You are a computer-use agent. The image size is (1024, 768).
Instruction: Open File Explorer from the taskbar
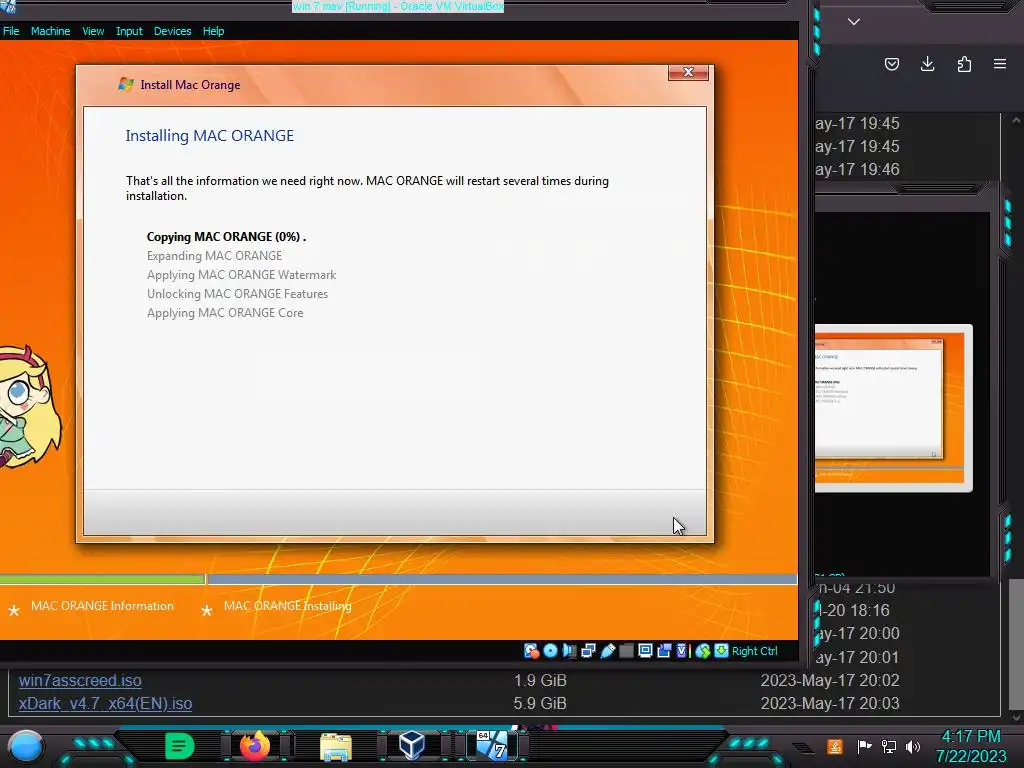(336, 747)
